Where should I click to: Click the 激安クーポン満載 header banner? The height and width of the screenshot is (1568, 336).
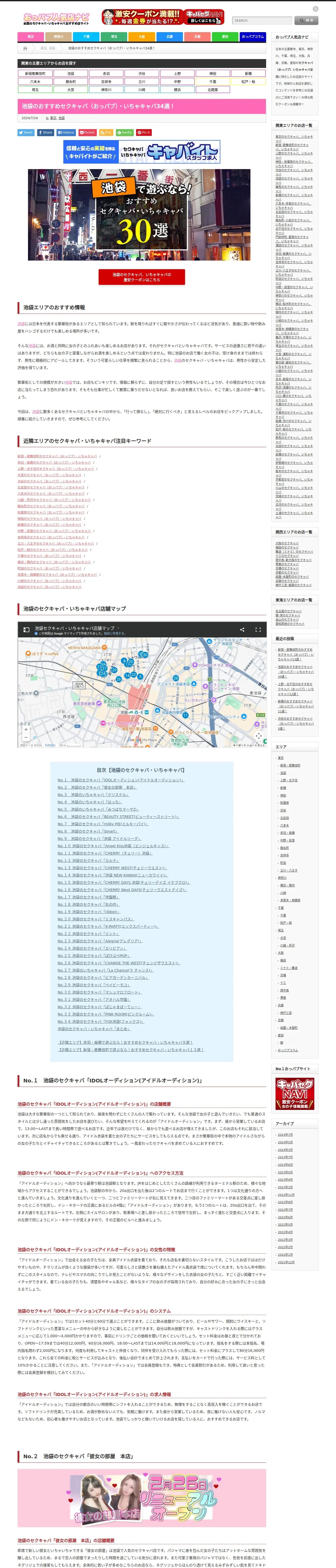point(163,17)
